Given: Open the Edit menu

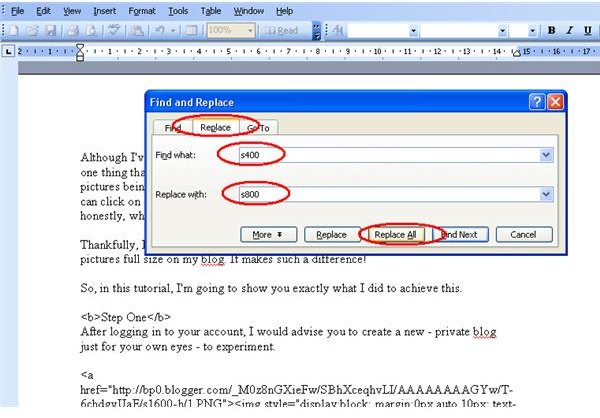Looking at the screenshot, I should pos(43,11).
